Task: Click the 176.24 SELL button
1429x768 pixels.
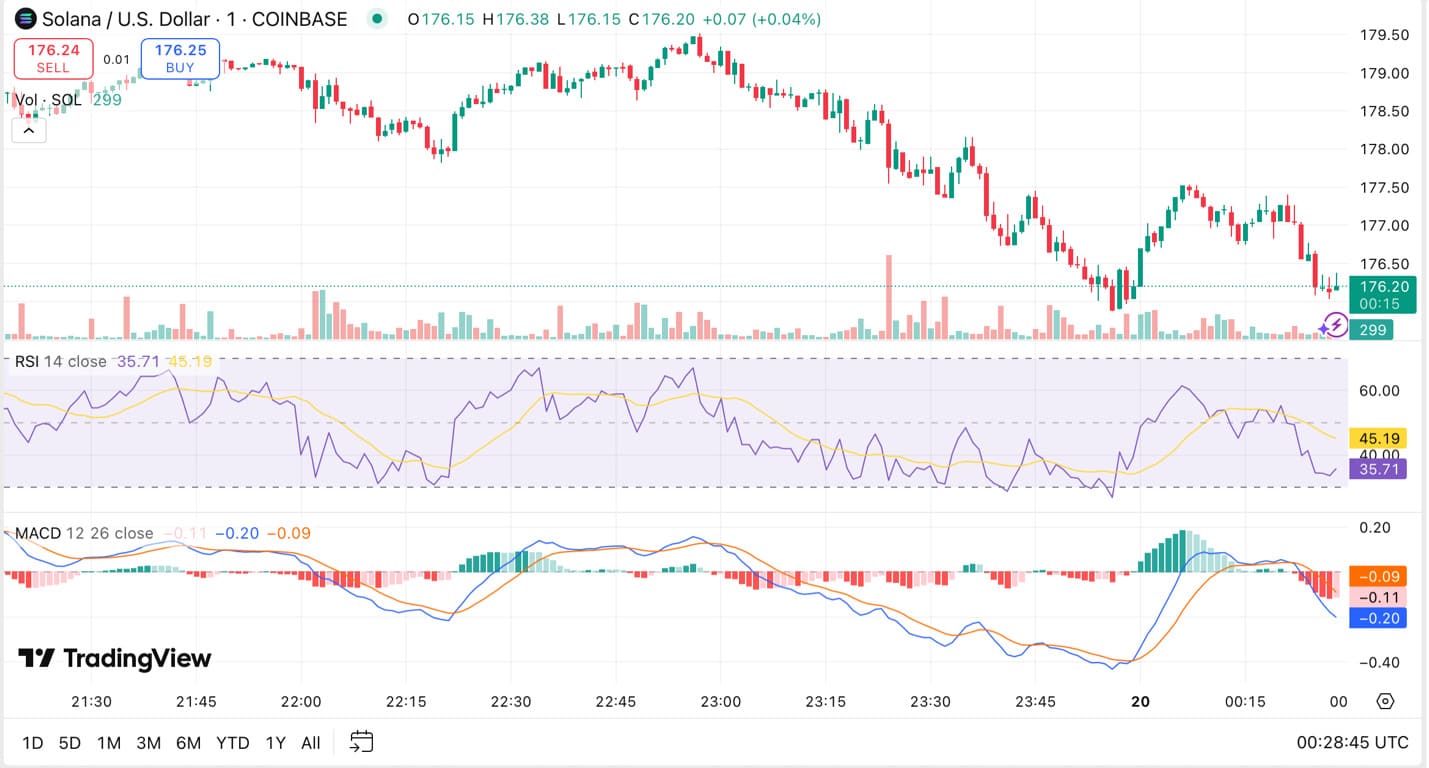Action: click(x=53, y=58)
